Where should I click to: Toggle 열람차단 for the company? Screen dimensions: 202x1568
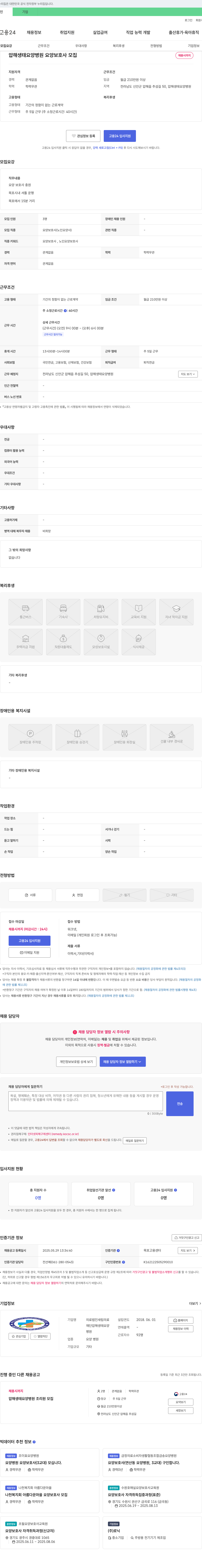click(x=41, y=1336)
